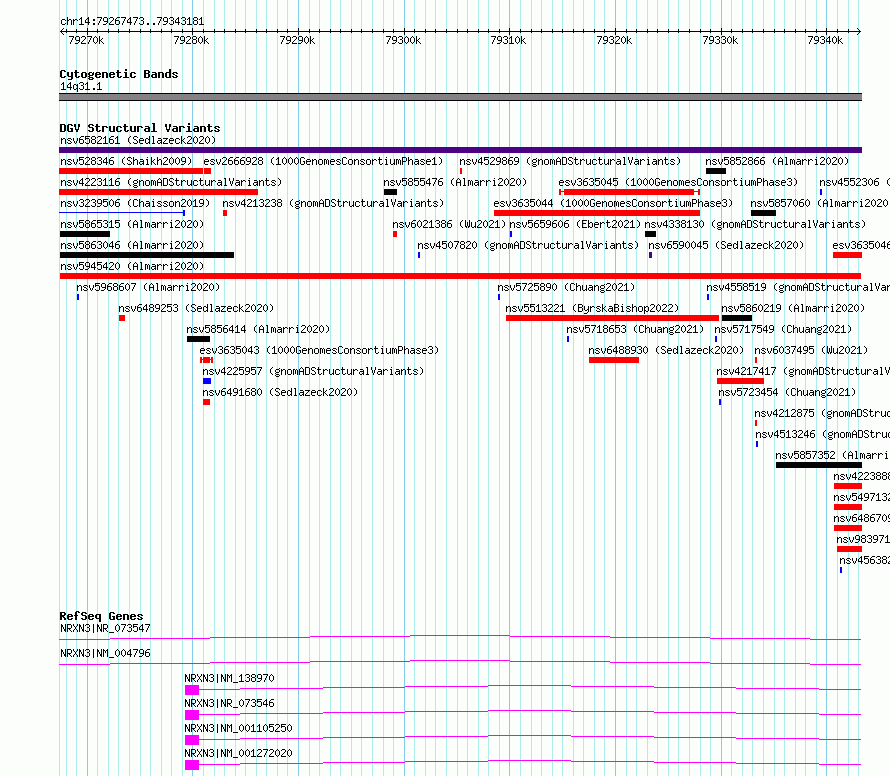Image resolution: width=890 pixels, height=776 pixels.
Task: Open nsv5718653 (Chuang2021) variant
Action: point(635,329)
